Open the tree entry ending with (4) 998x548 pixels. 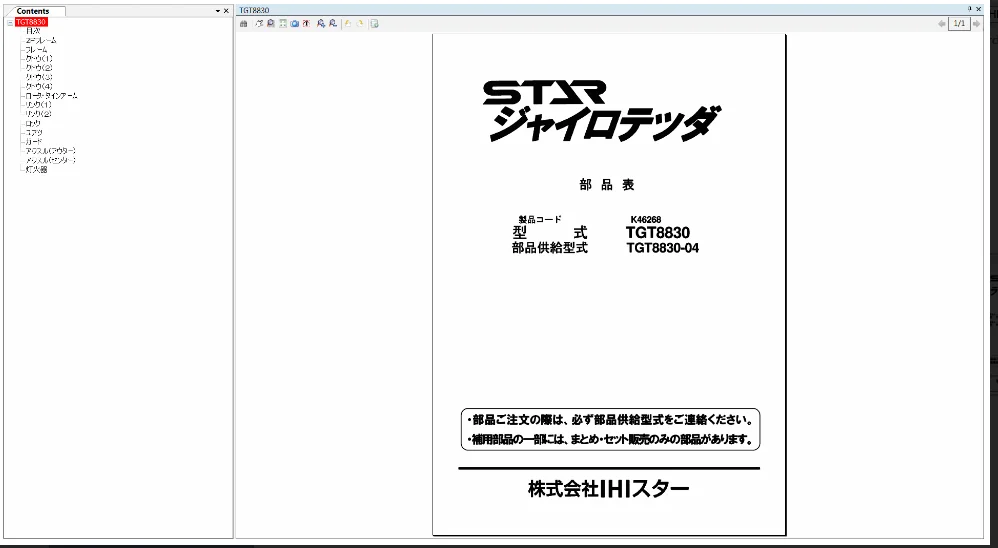tap(39, 86)
